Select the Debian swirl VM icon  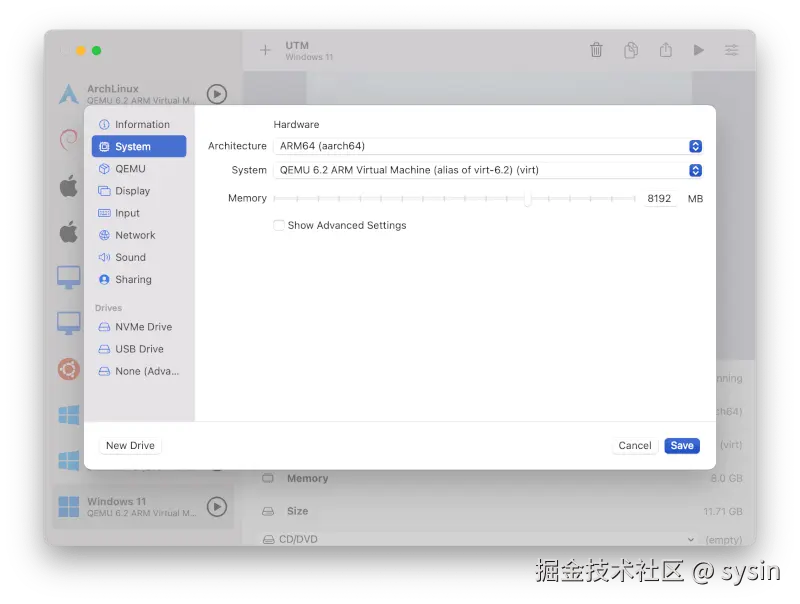click(68, 140)
